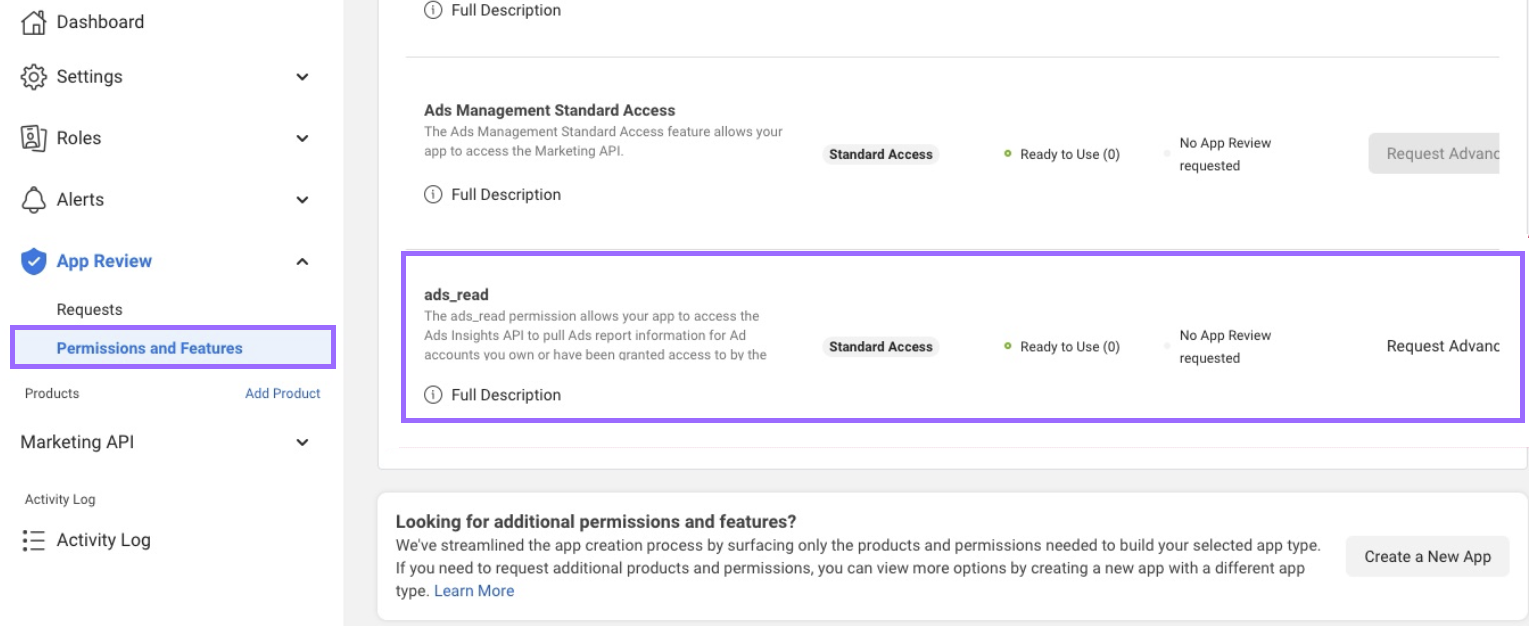
Task: Click the Dashboard home icon
Action: click(x=34, y=22)
